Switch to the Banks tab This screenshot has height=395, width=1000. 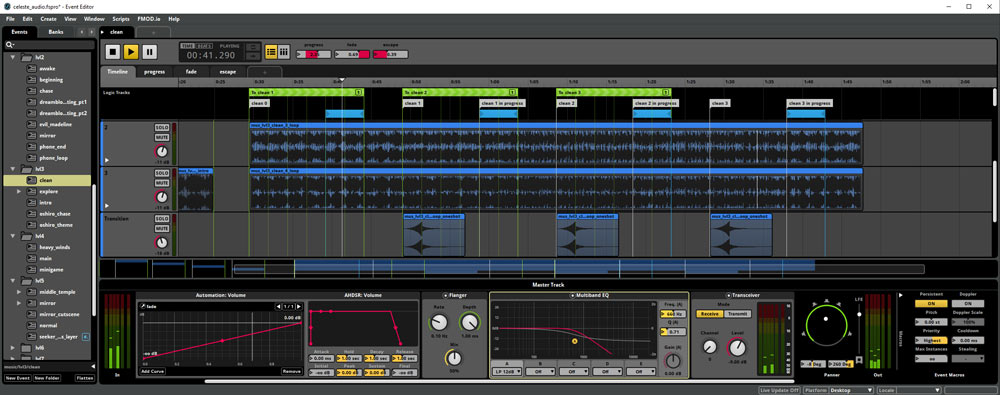(56, 32)
